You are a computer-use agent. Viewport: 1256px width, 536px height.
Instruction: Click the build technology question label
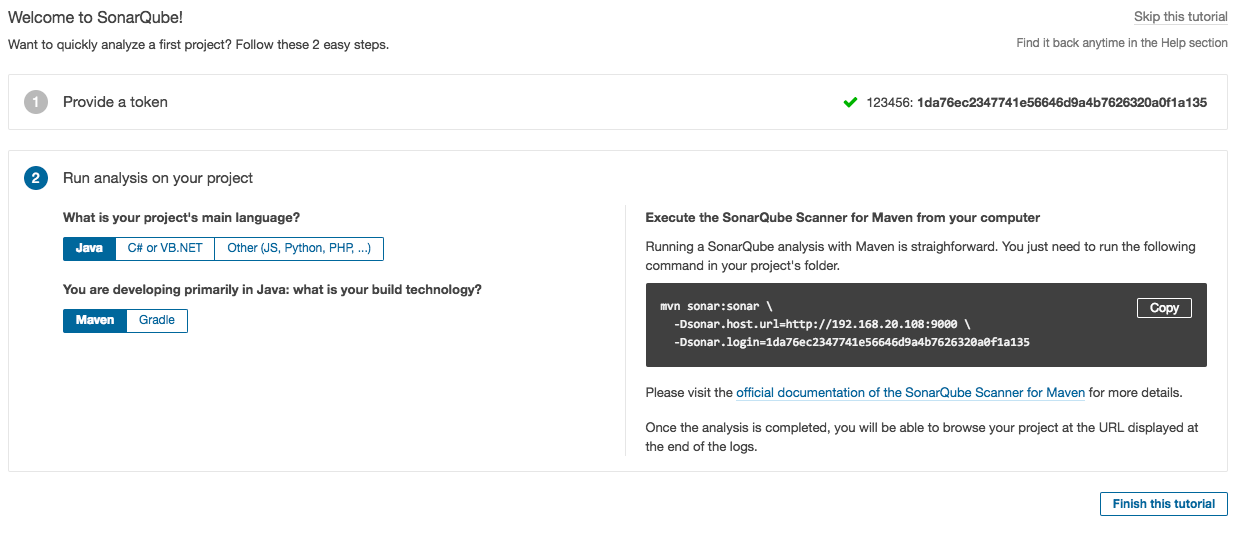pyautogui.click(x=272, y=289)
